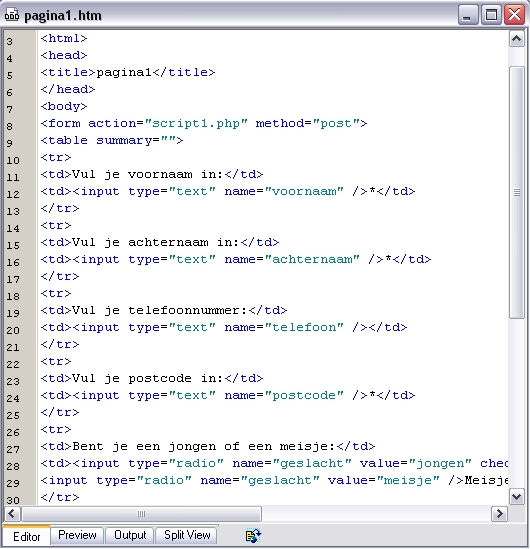Click the text "Vul je voornaam in:"
The width and height of the screenshot is (530, 549).
tap(148, 174)
